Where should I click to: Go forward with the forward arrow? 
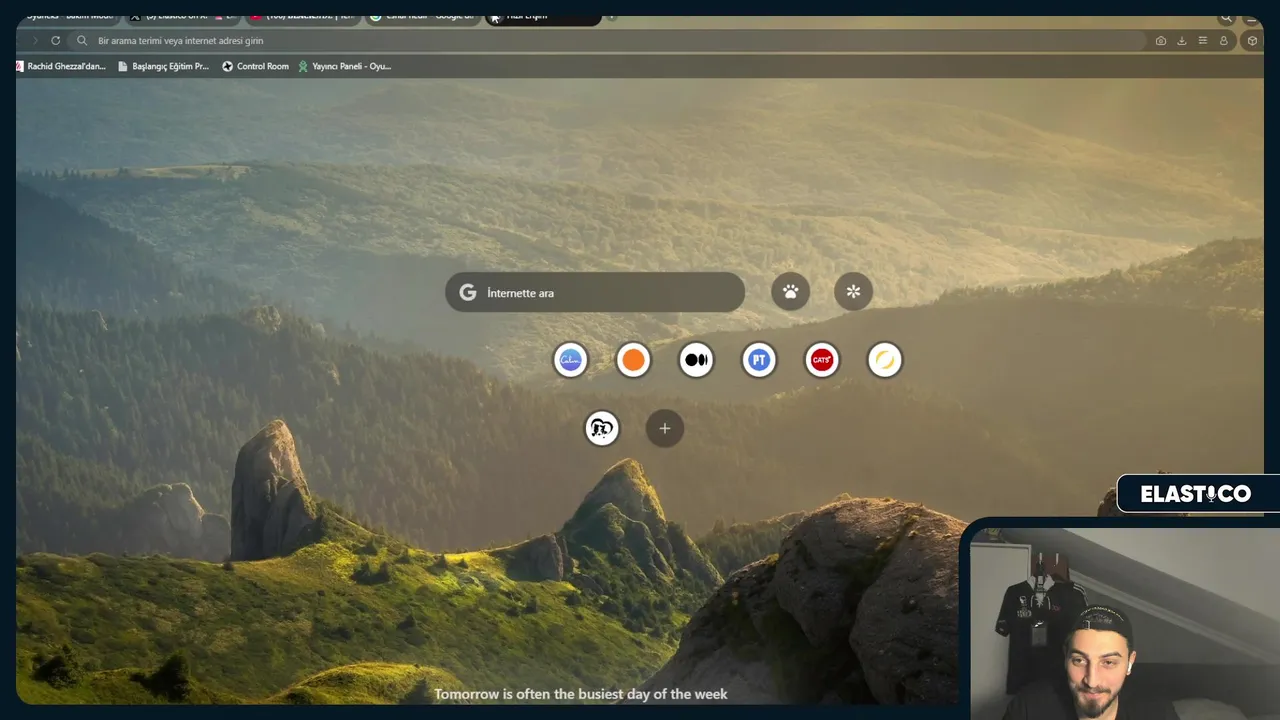coord(35,41)
